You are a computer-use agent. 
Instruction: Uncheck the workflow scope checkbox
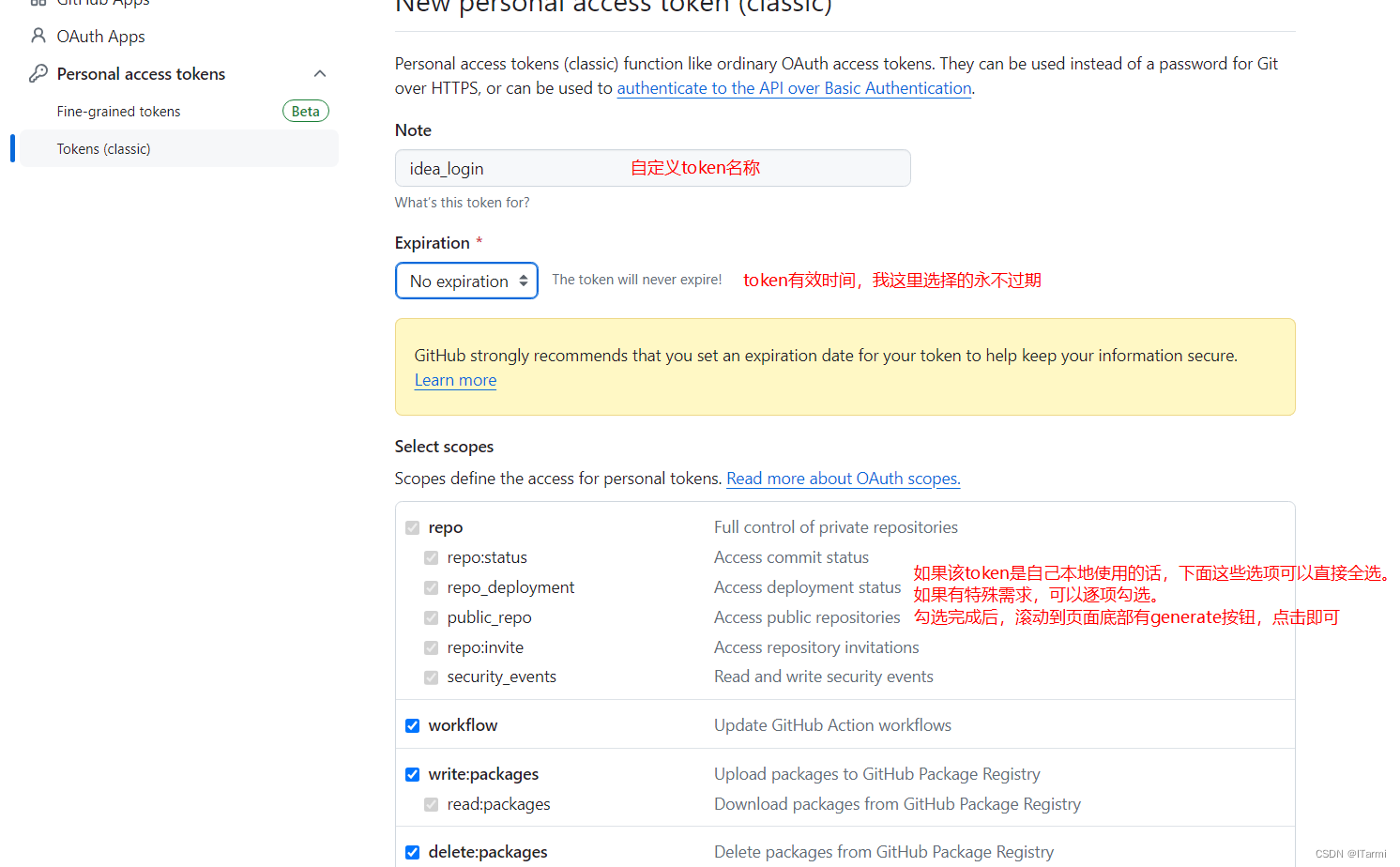[412, 725]
